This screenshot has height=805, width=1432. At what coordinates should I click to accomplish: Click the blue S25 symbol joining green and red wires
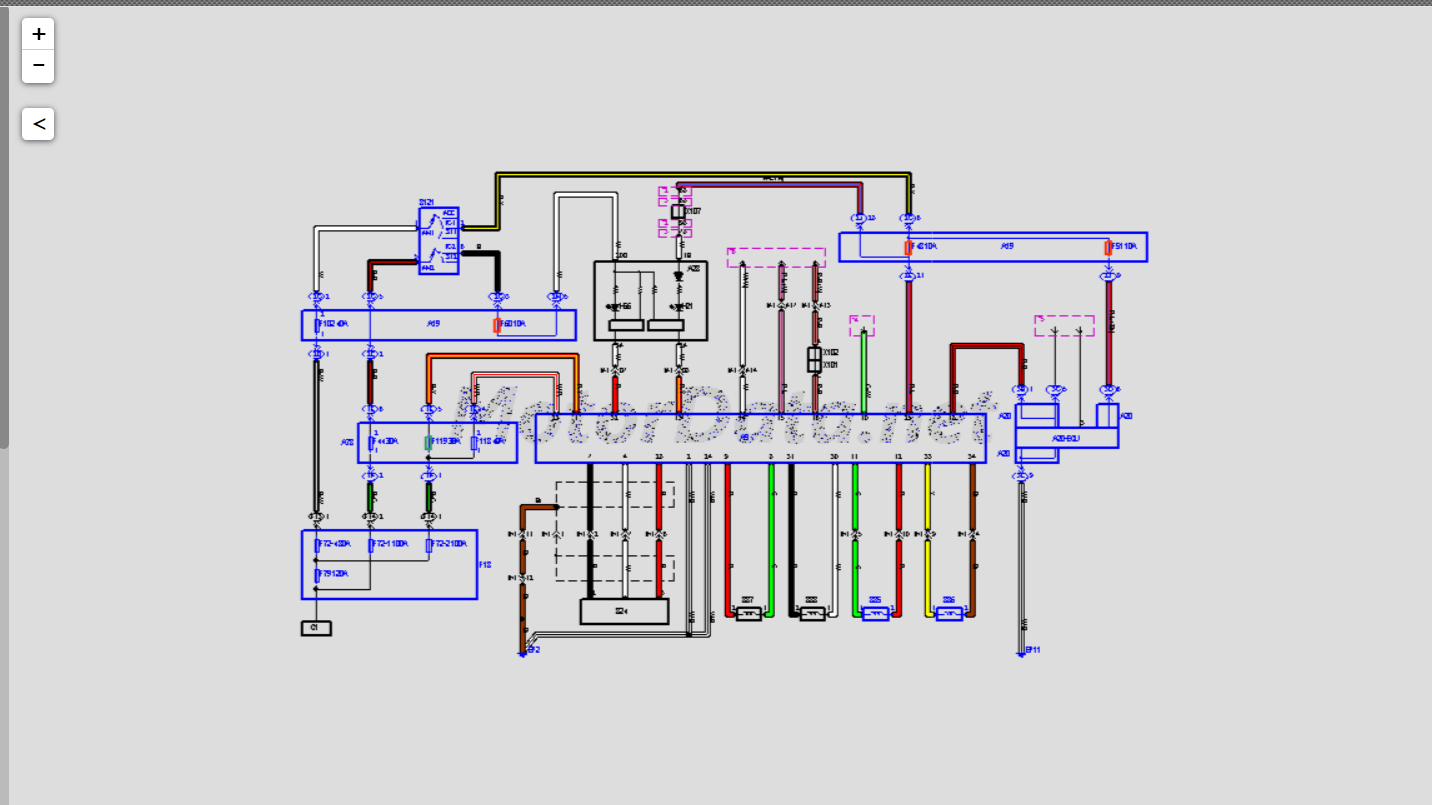point(875,614)
